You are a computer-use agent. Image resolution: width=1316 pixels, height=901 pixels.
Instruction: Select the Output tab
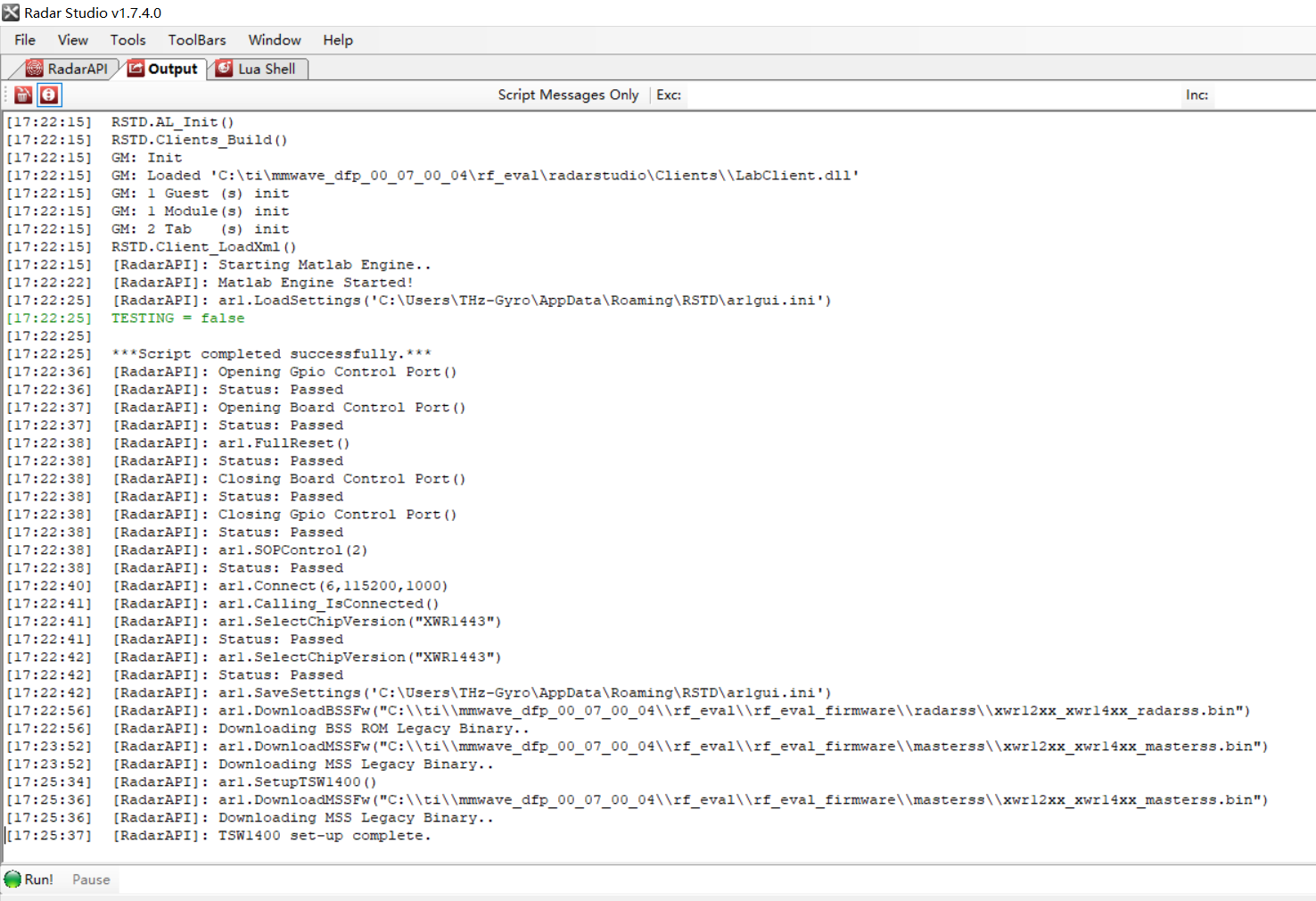[162, 69]
